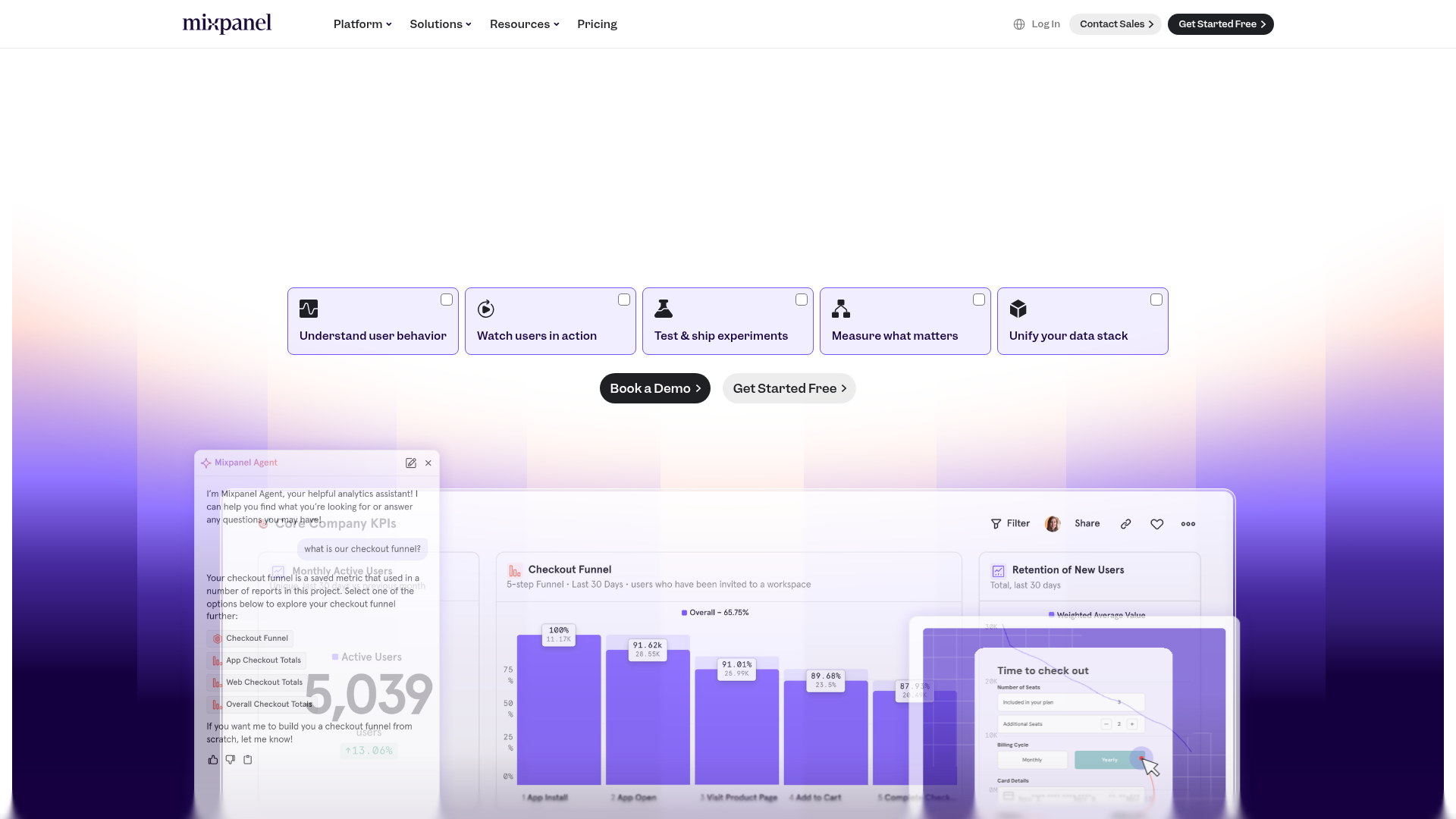1456x819 pixels.
Task: Click the Time to check out heading
Action: (1043, 671)
